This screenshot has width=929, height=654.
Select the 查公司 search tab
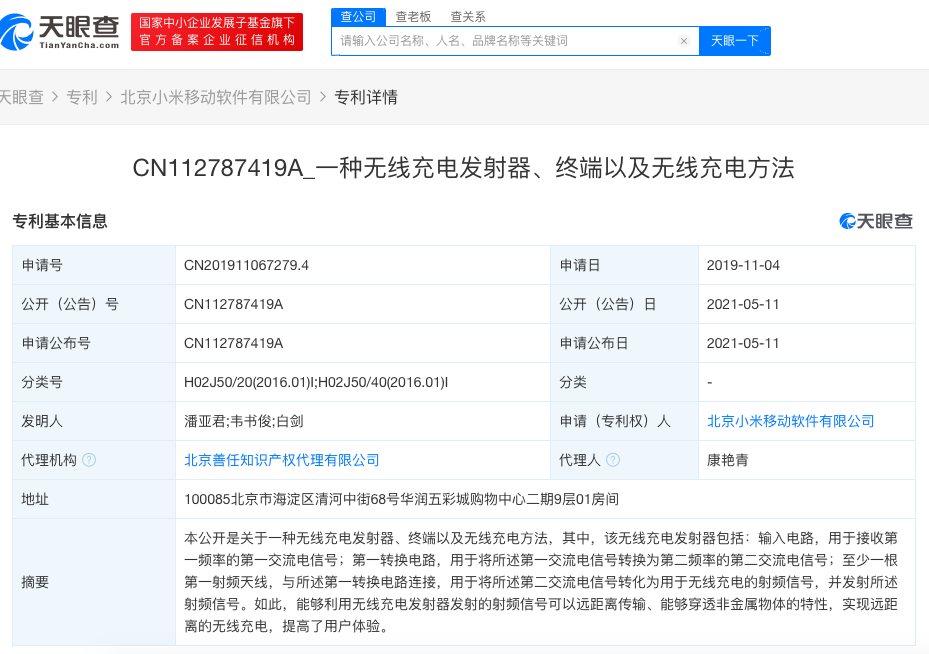pos(358,17)
